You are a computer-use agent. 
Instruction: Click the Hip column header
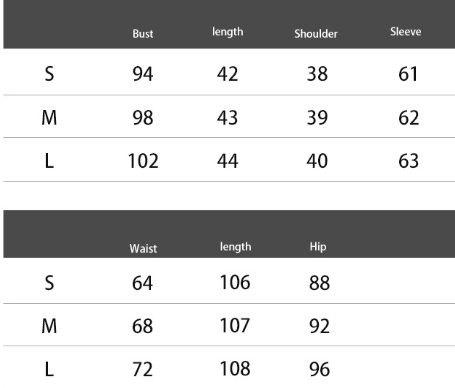point(318,247)
